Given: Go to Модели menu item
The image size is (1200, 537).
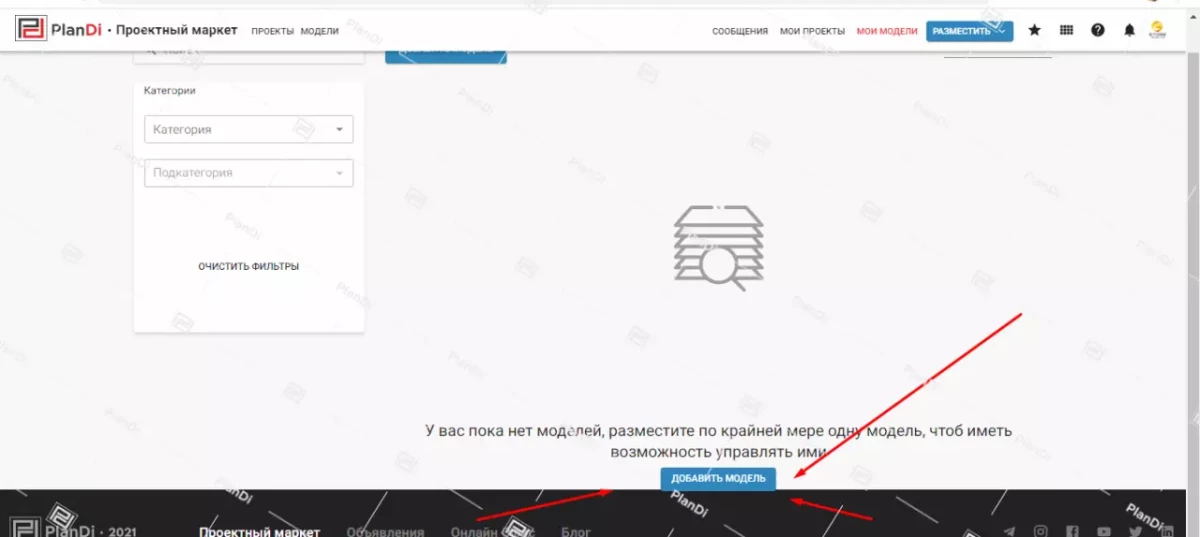Looking at the screenshot, I should 319,31.
